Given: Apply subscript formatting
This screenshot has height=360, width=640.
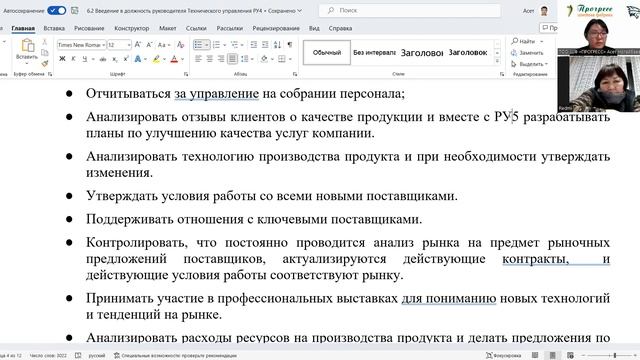Looking at the screenshot, I should click(x=115, y=59).
